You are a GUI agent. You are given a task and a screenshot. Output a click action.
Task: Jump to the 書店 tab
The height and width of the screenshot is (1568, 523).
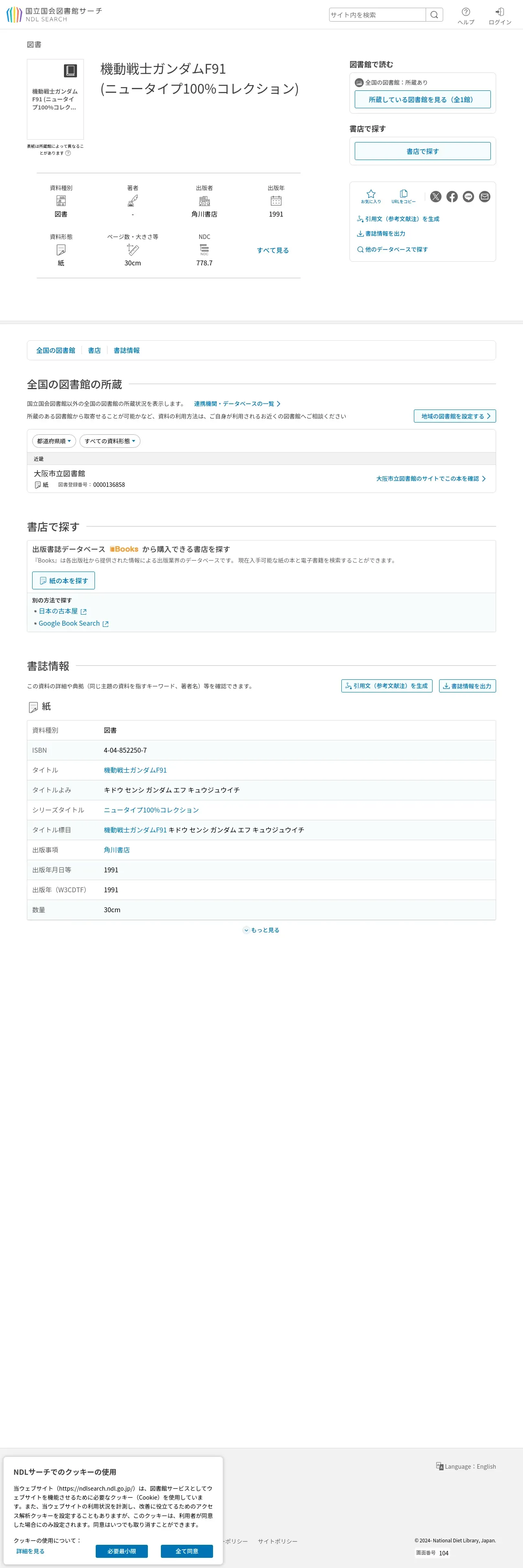click(94, 350)
